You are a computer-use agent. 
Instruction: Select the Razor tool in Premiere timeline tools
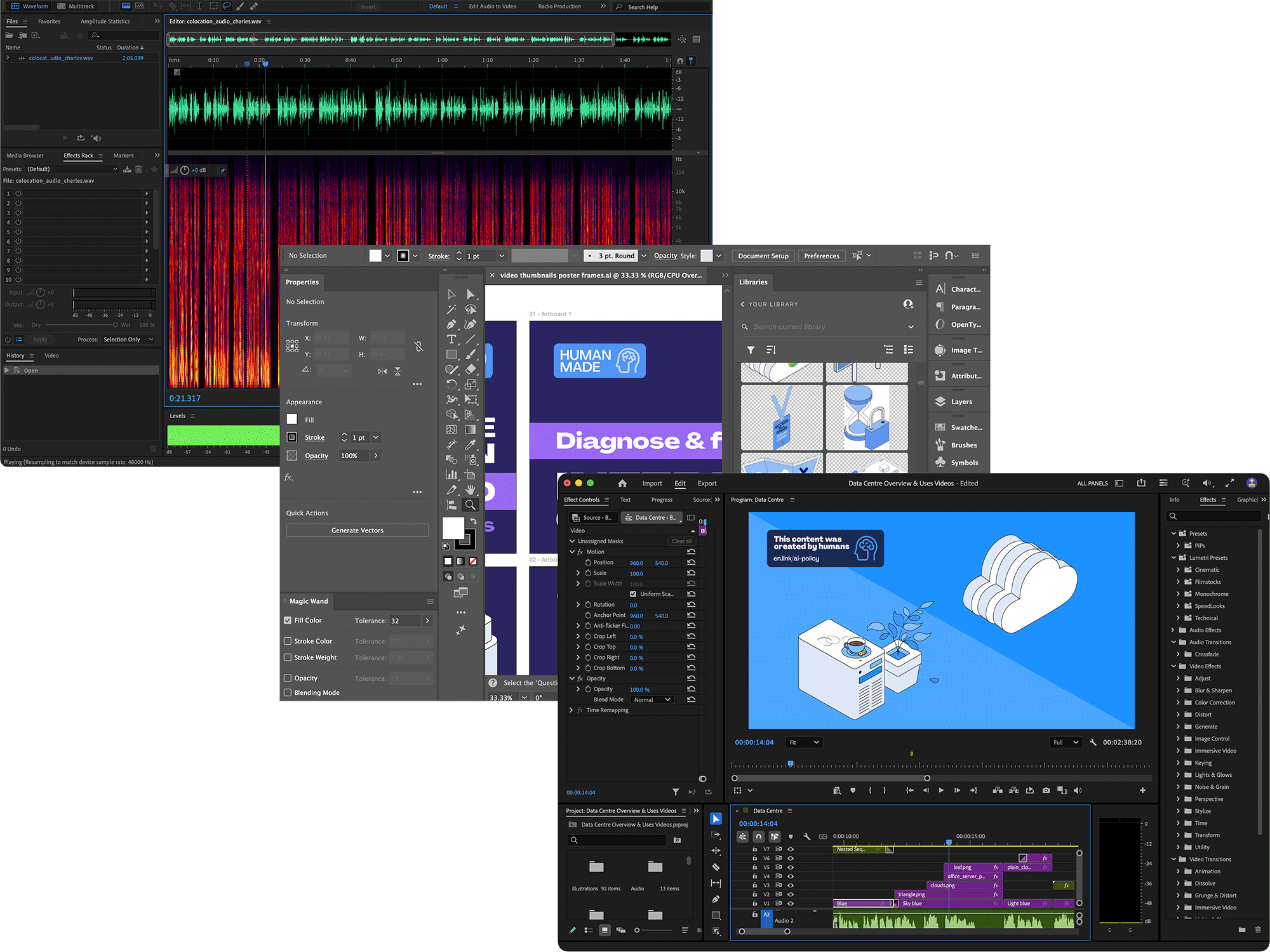716,867
